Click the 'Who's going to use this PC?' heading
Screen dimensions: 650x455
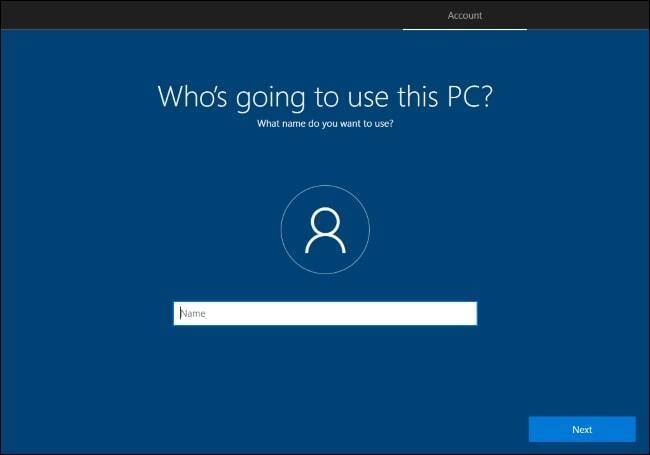tap(325, 97)
